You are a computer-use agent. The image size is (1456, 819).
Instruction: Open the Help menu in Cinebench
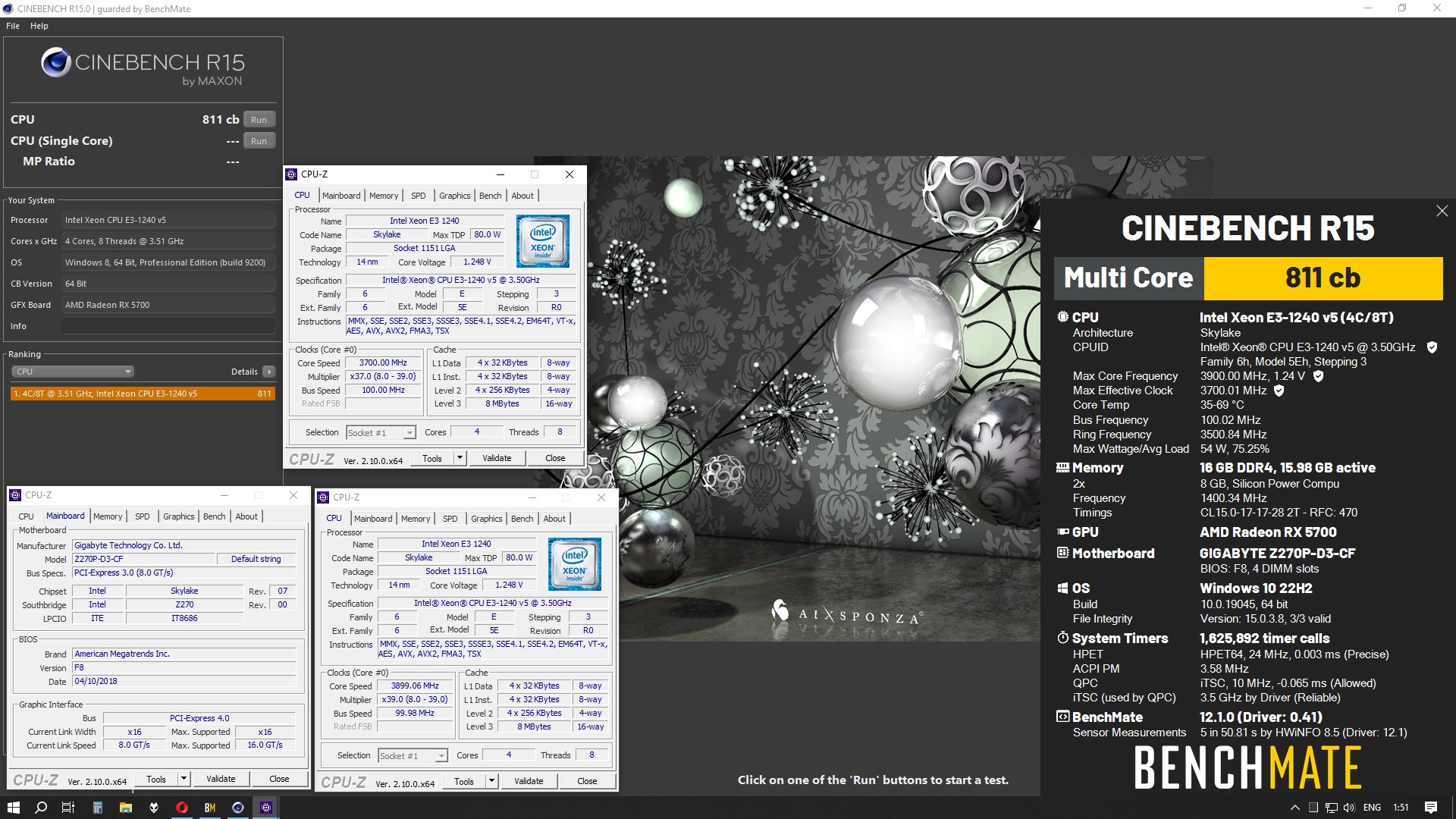39,26
